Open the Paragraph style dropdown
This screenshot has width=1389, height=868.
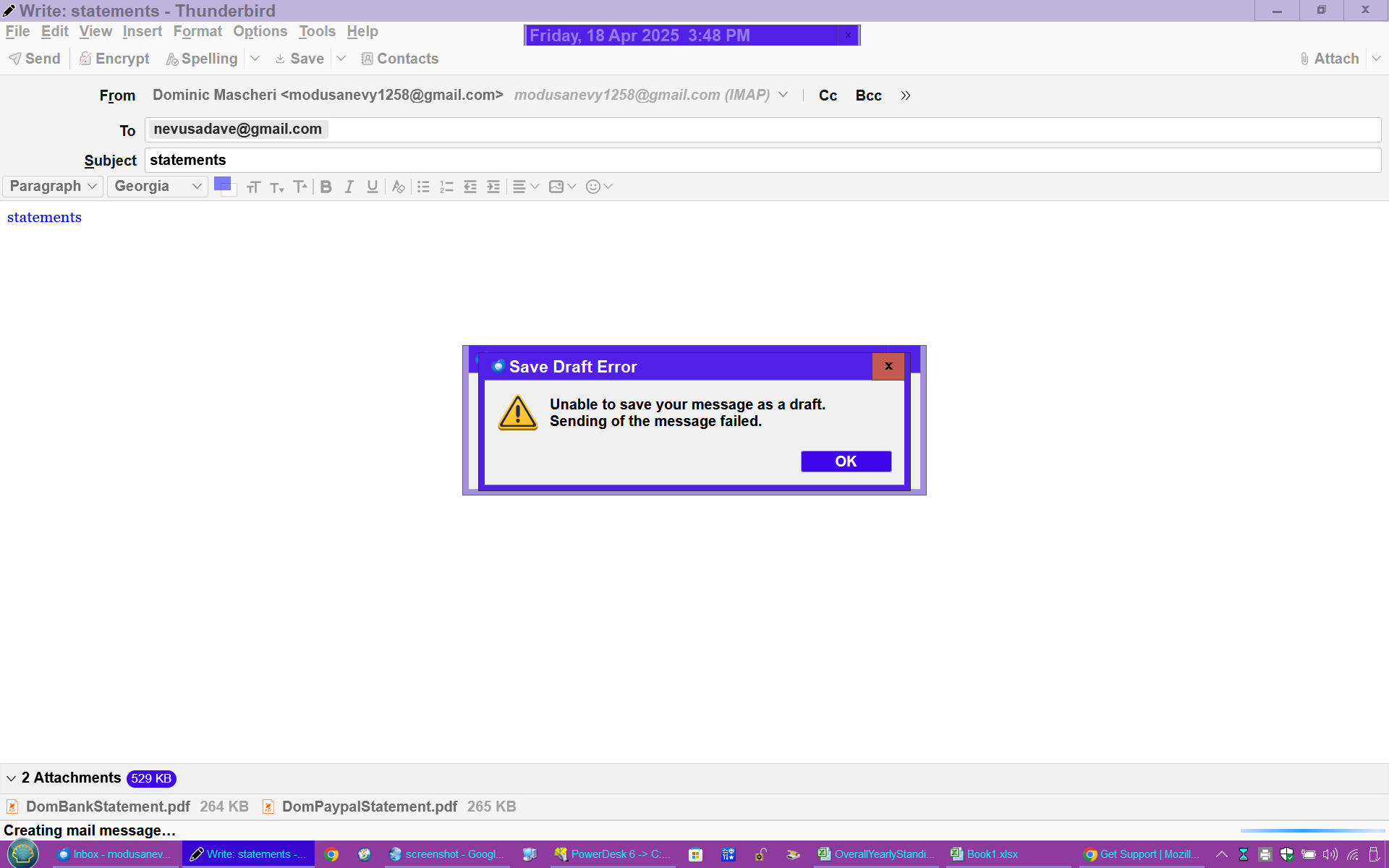tap(53, 187)
